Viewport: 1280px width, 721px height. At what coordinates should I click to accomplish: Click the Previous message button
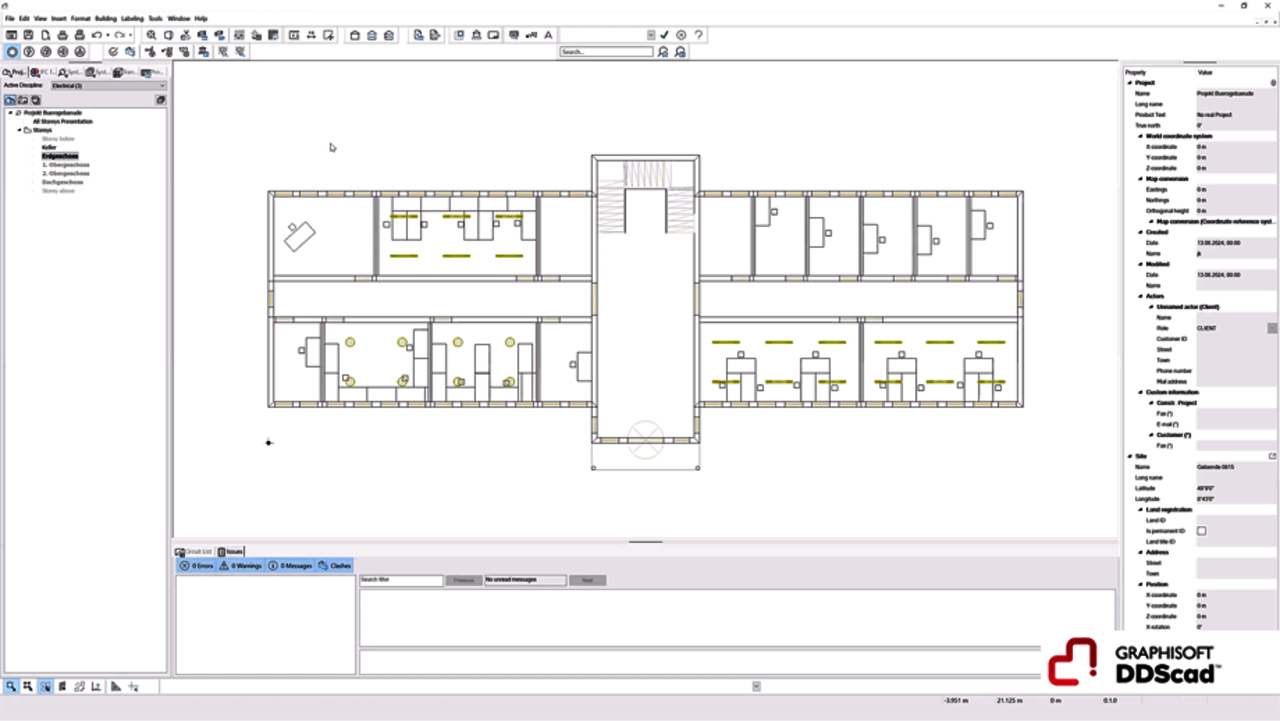(x=463, y=580)
